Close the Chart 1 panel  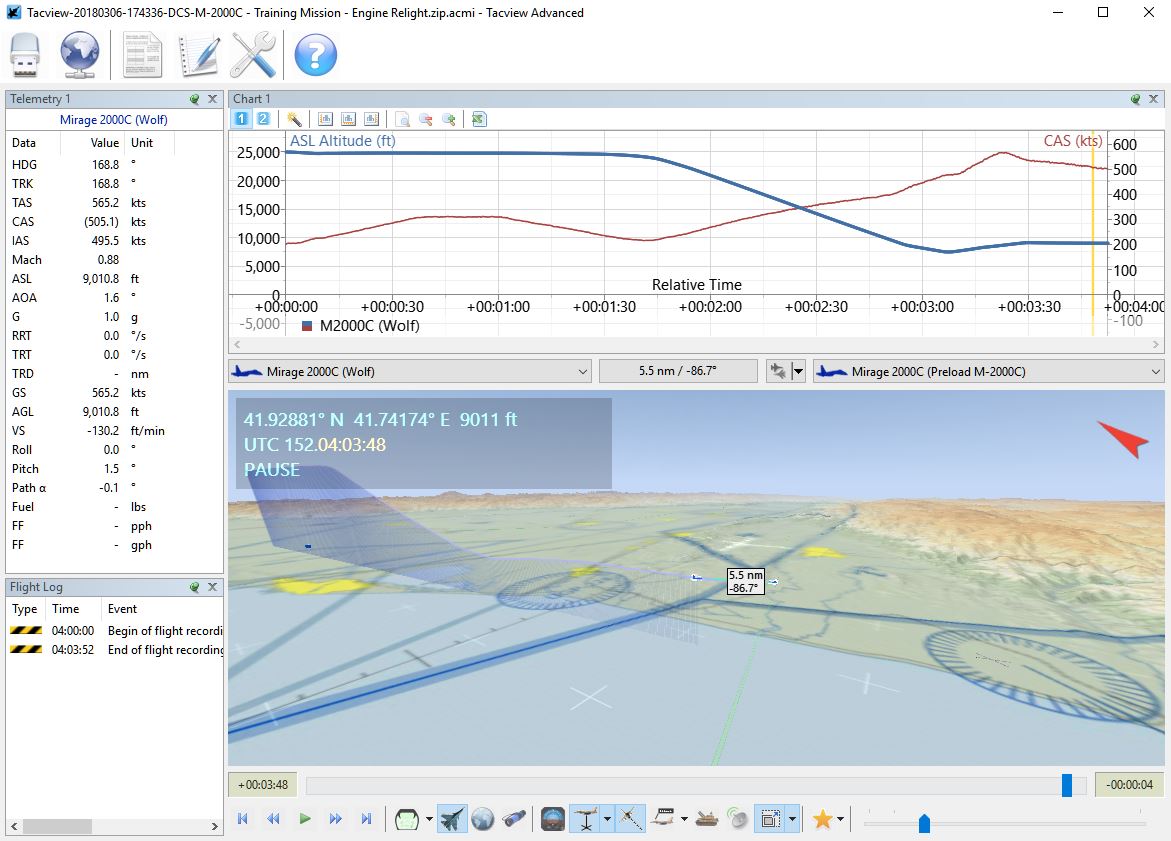(x=1154, y=99)
